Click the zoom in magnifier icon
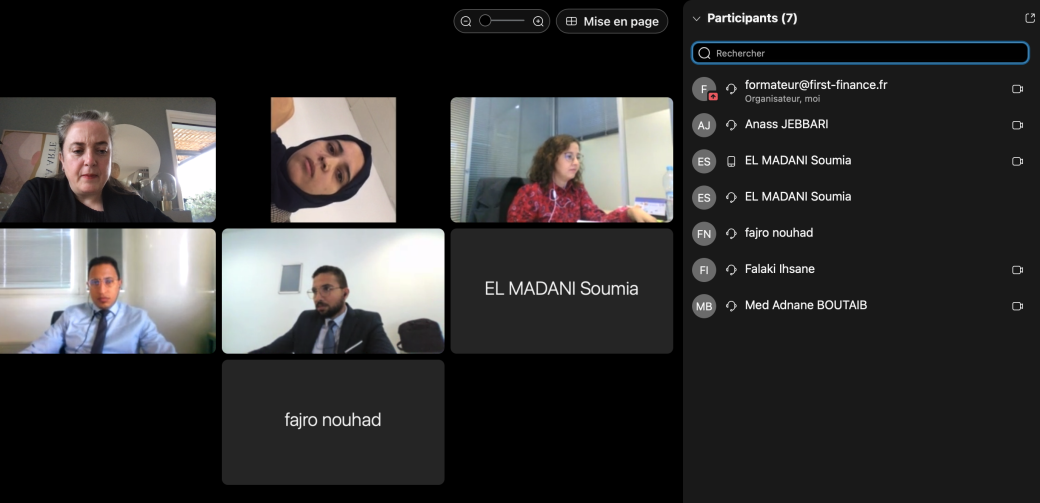Image resolution: width=1040 pixels, height=503 pixels. point(538,21)
